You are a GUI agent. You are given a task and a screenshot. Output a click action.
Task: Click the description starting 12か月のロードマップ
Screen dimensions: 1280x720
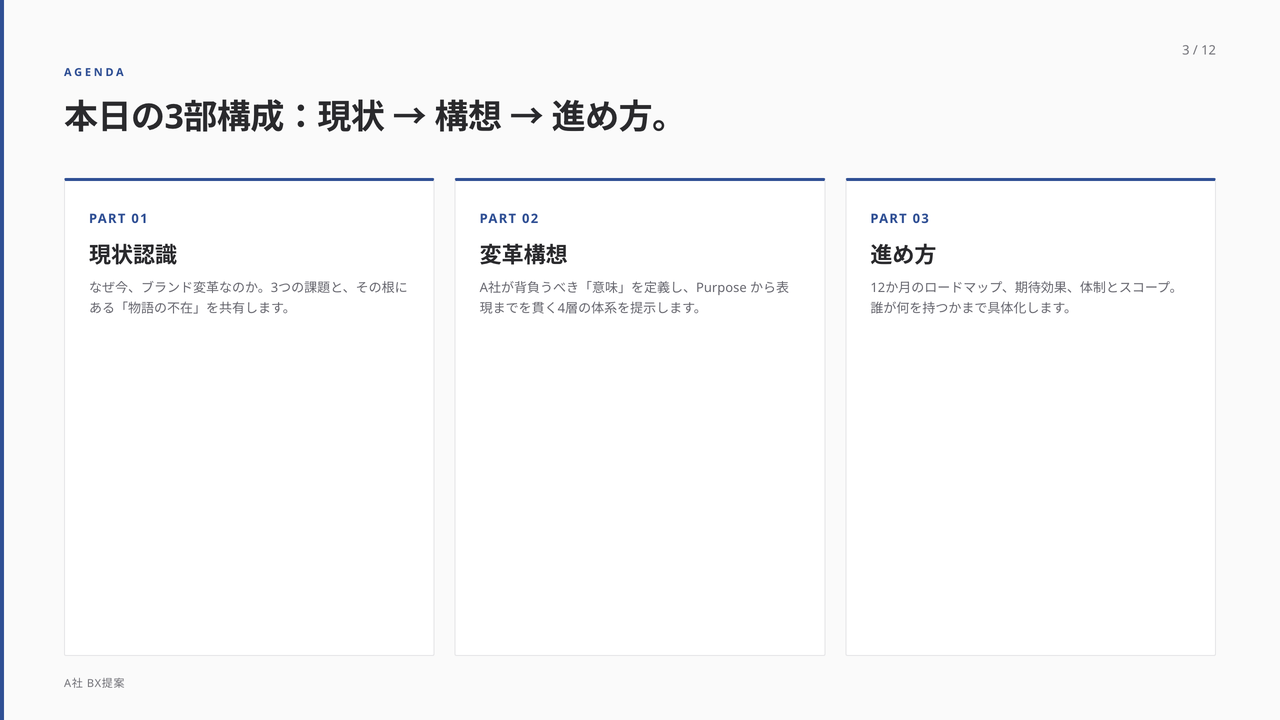1025,297
